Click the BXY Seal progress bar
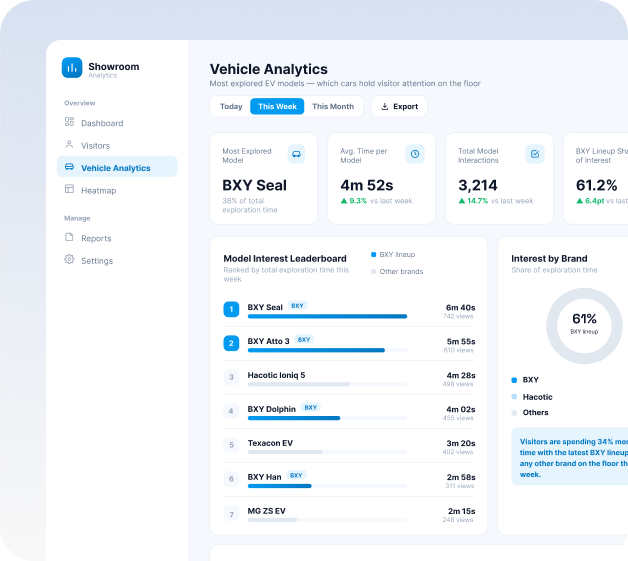 (327, 316)
